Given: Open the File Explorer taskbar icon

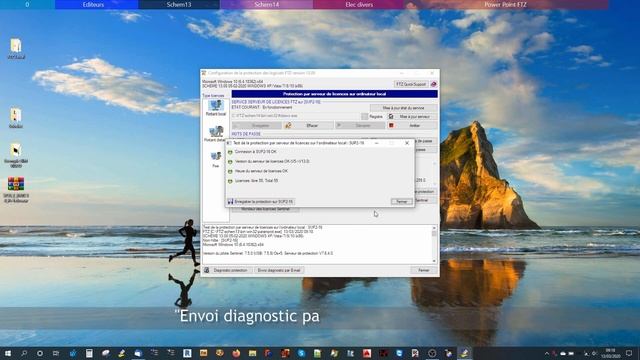Looking at the screenshot, I should point(252,353).
